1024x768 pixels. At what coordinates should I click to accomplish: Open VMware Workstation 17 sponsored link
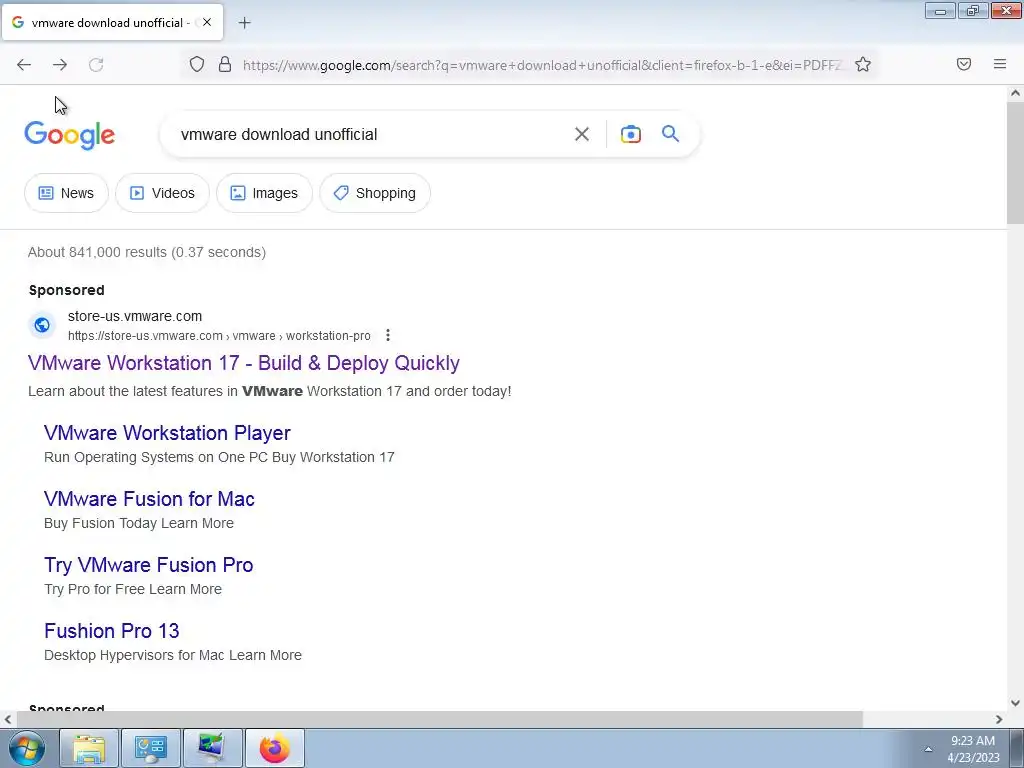tap(244, 363)
